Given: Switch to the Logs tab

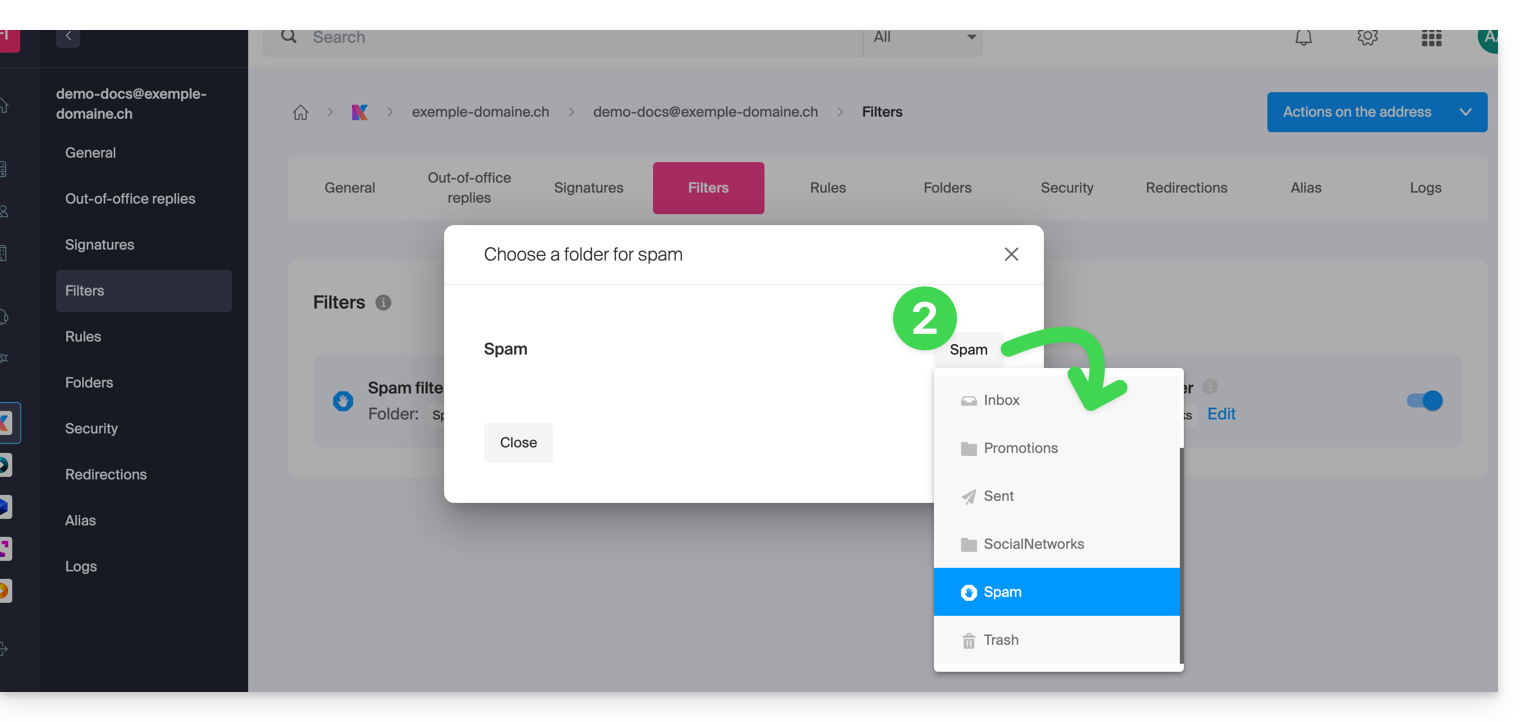Looking at the screenshot, I should pyautogui.click(x=1426, y=188).
